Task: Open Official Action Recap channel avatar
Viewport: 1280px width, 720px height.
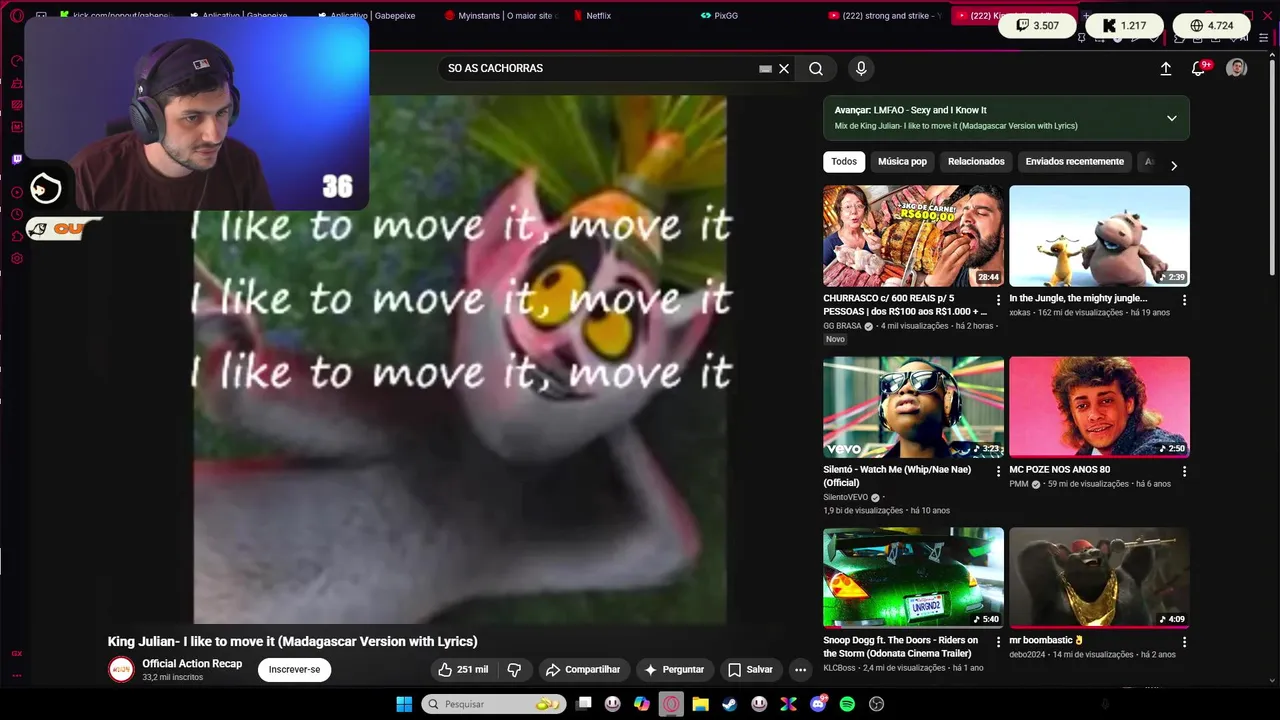Action: pos(121,670)
